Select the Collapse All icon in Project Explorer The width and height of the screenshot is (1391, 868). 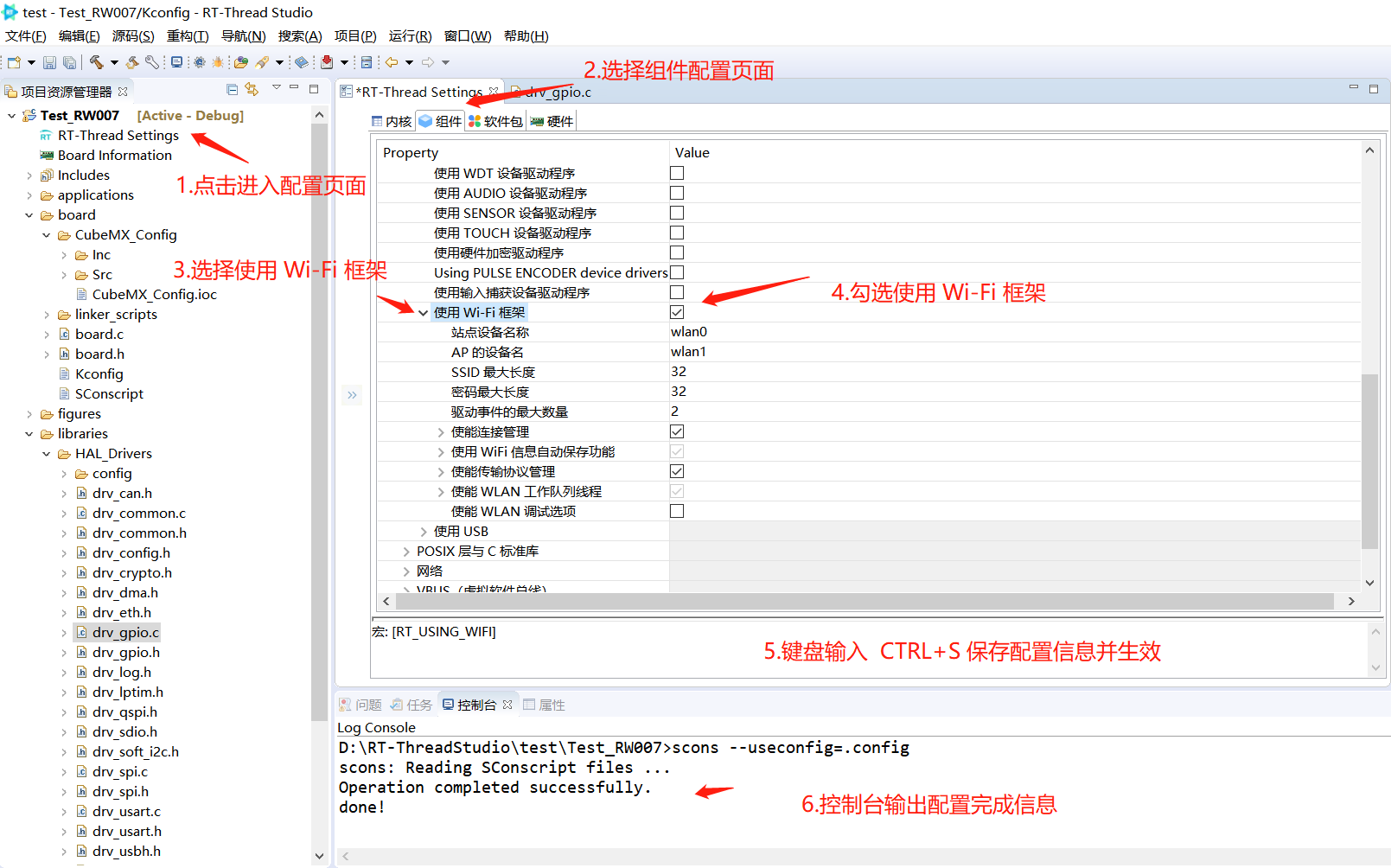(x=232, y=89)
